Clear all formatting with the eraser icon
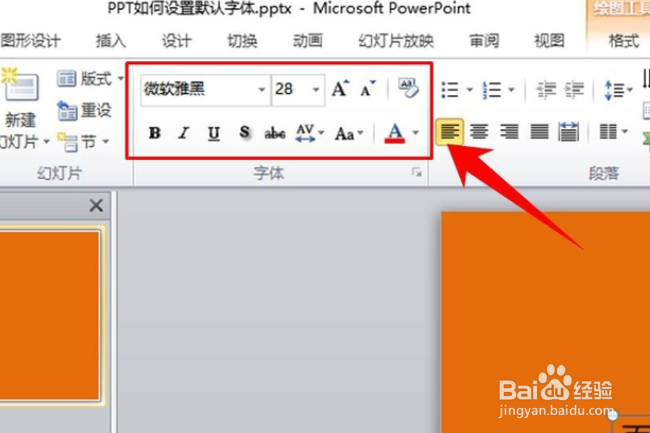This screenshot has width=650, height=433. pos(408,88)
